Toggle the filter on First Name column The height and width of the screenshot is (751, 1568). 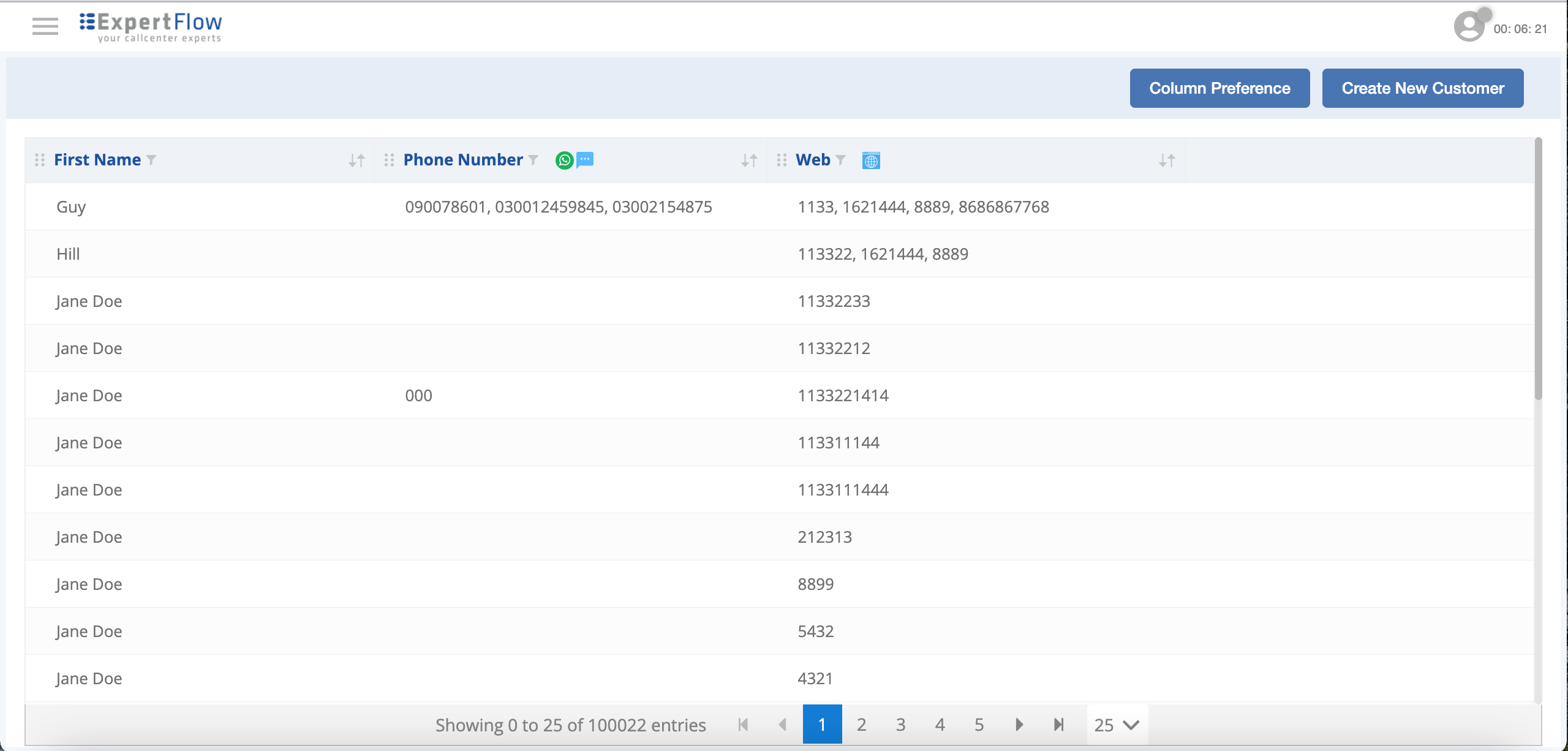[151, 160]
